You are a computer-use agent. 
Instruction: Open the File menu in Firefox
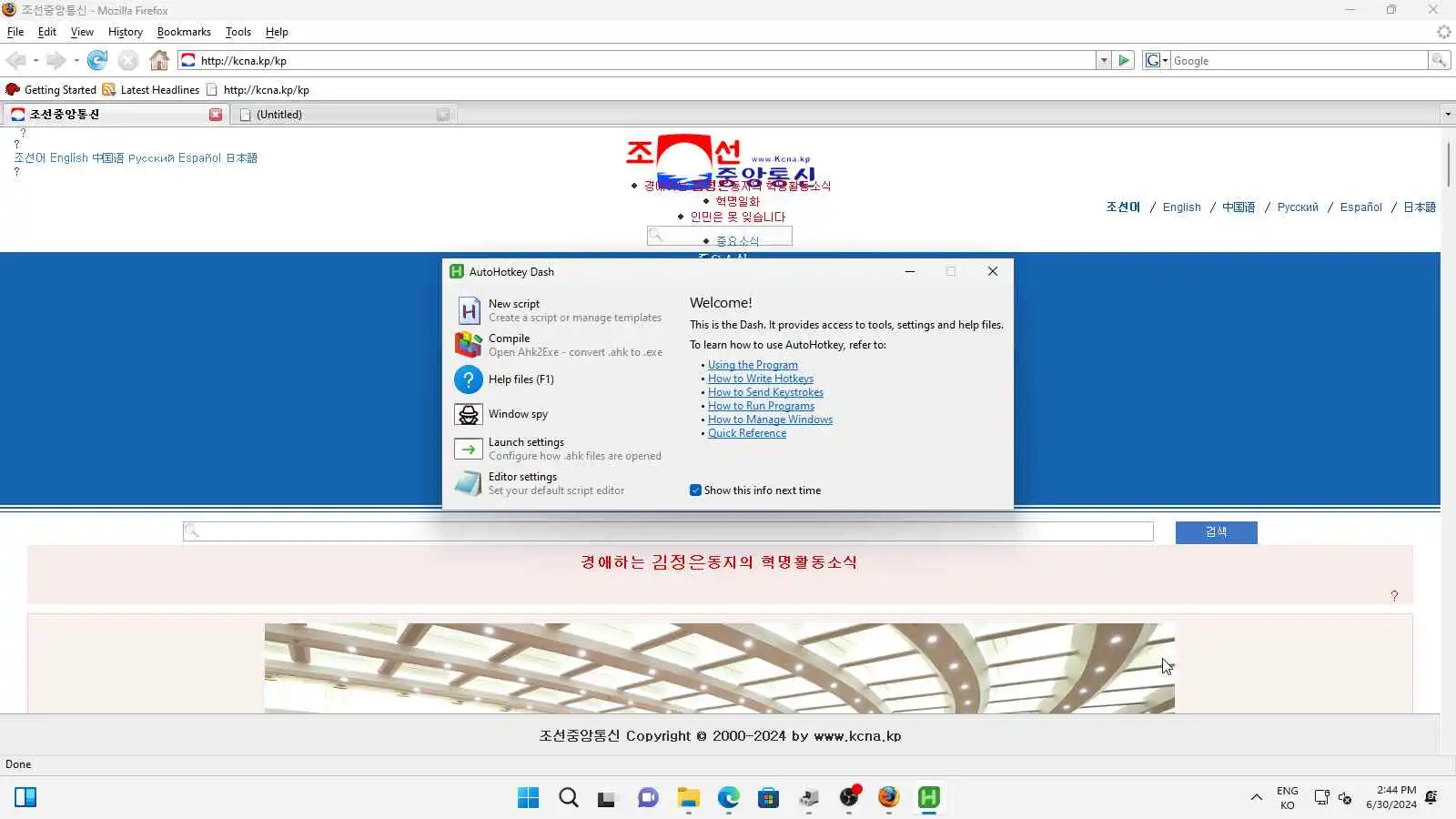tap(15, 32)
